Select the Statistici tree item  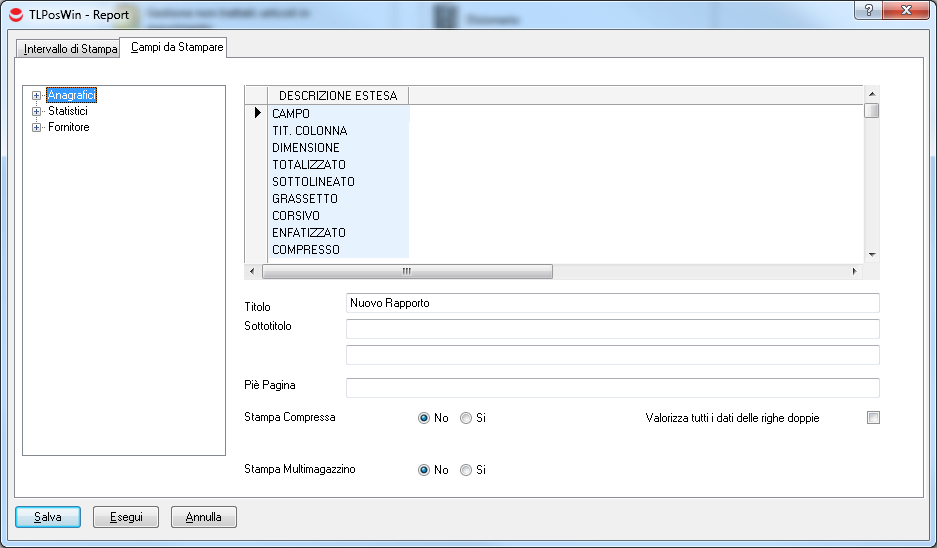click(68, 112)
